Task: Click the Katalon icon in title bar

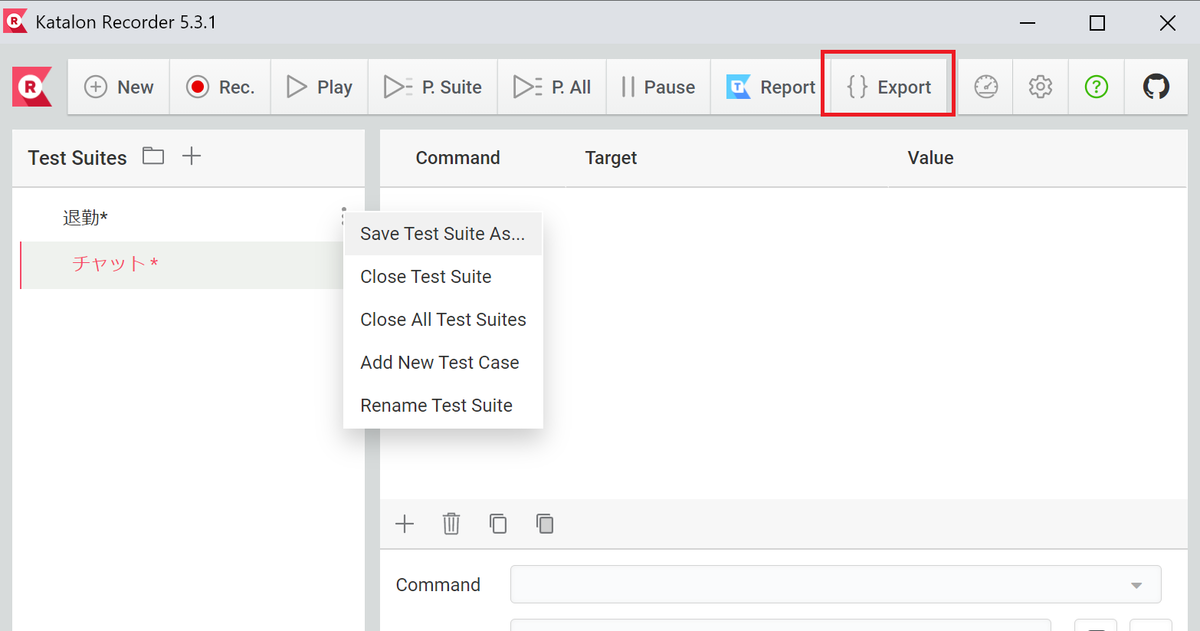Action: [x=15, y=21]
